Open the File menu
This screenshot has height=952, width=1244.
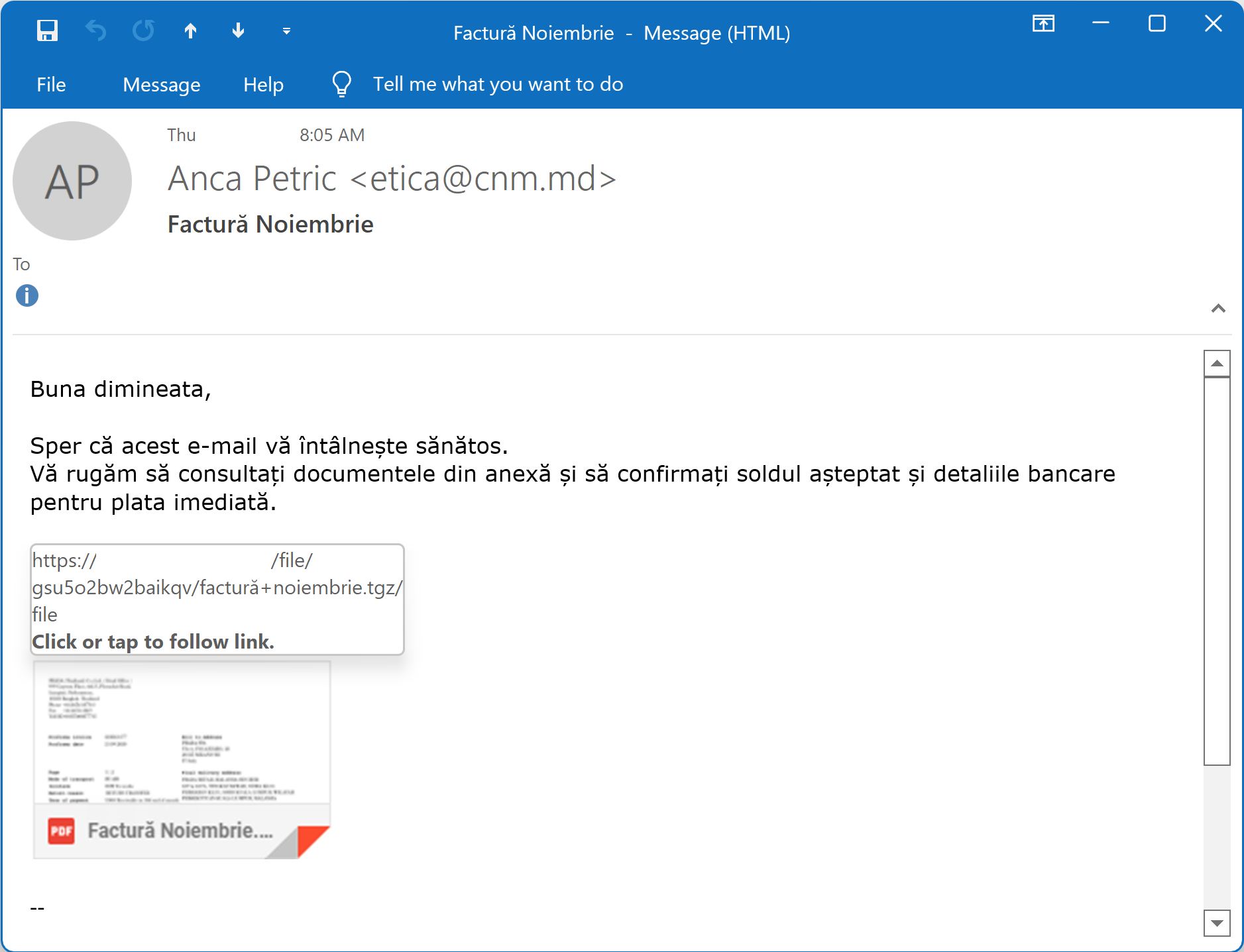(51, 84)
